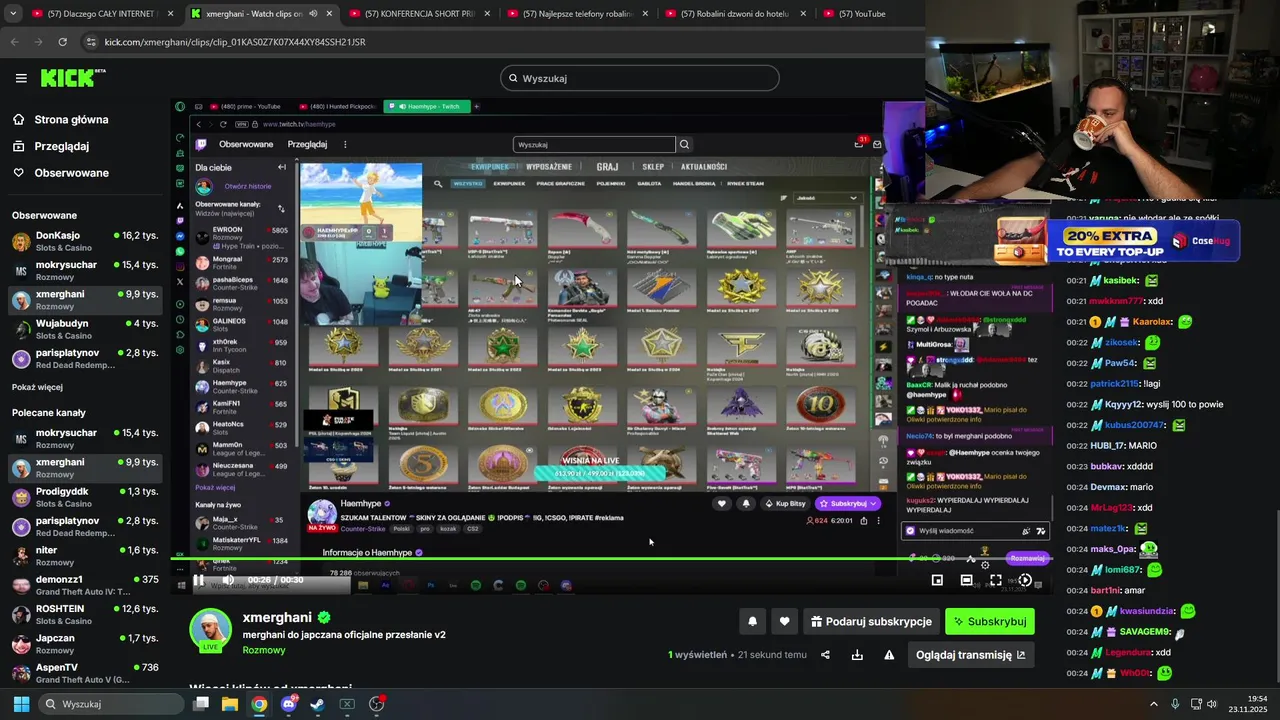Screen dimensions: 1280x720
Task: Open the Kick sidebar hamburger menu
Action: [21, 78]
